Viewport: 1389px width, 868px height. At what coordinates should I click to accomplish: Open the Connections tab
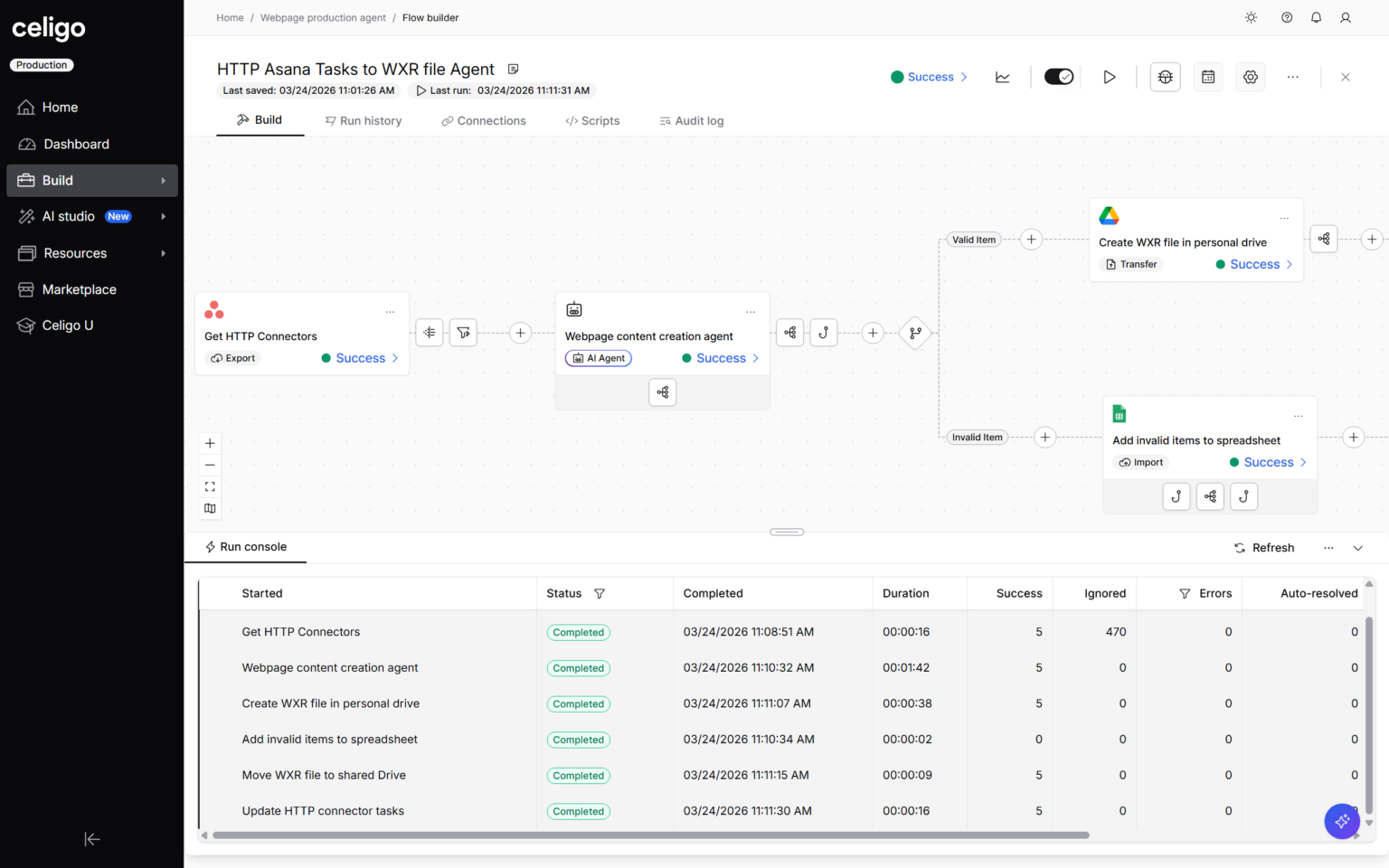(x=484, y=121)
